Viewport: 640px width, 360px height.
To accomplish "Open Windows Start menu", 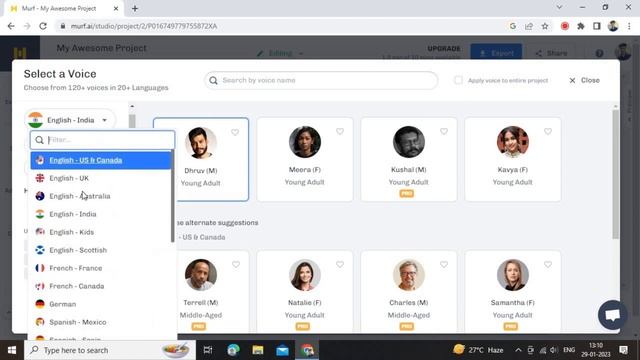I will pyautogui.click(x=12, y=350).
